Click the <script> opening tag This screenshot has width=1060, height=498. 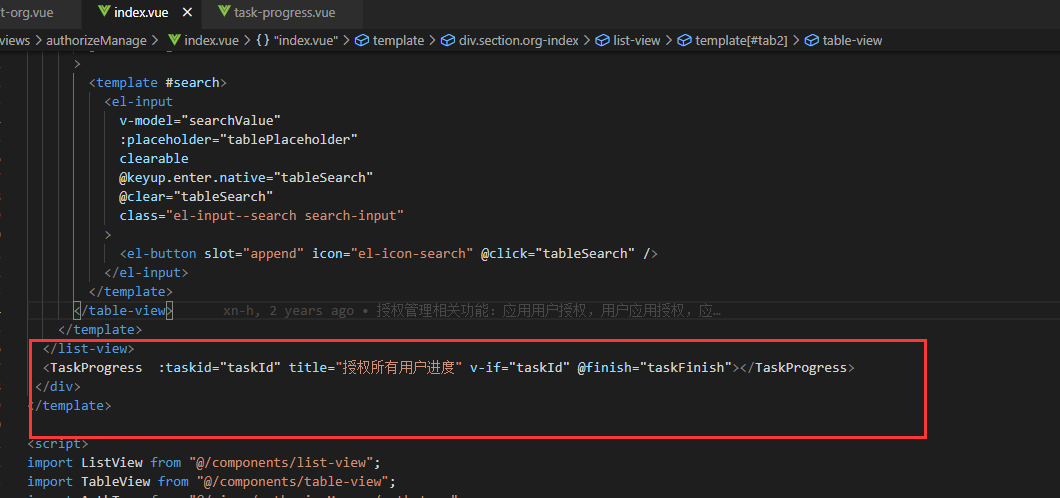tap(58, 444)
